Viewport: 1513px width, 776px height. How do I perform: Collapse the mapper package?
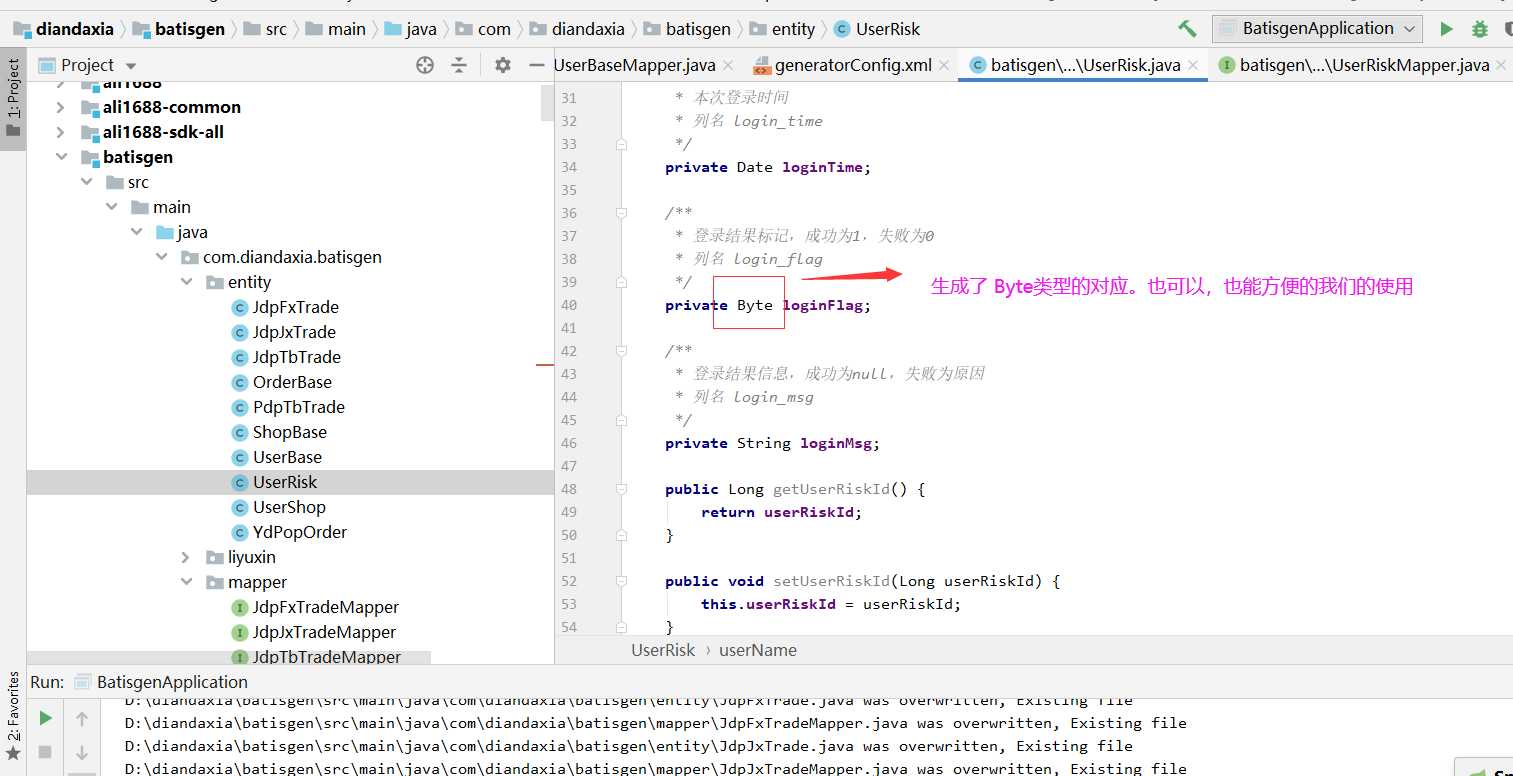[187, 582]
